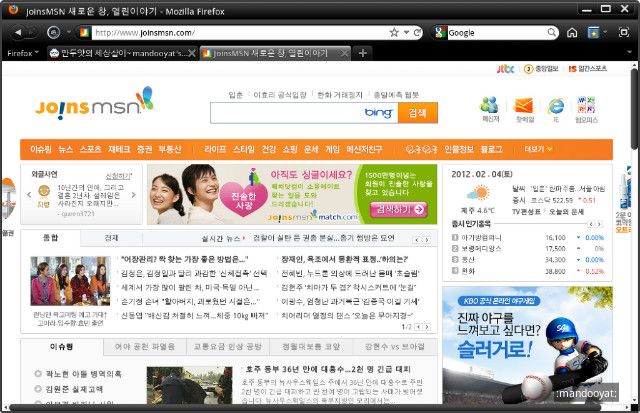Go to next page of headlines (1/2)
Viewport: 640px width, 413px height.
click(427, 327)
